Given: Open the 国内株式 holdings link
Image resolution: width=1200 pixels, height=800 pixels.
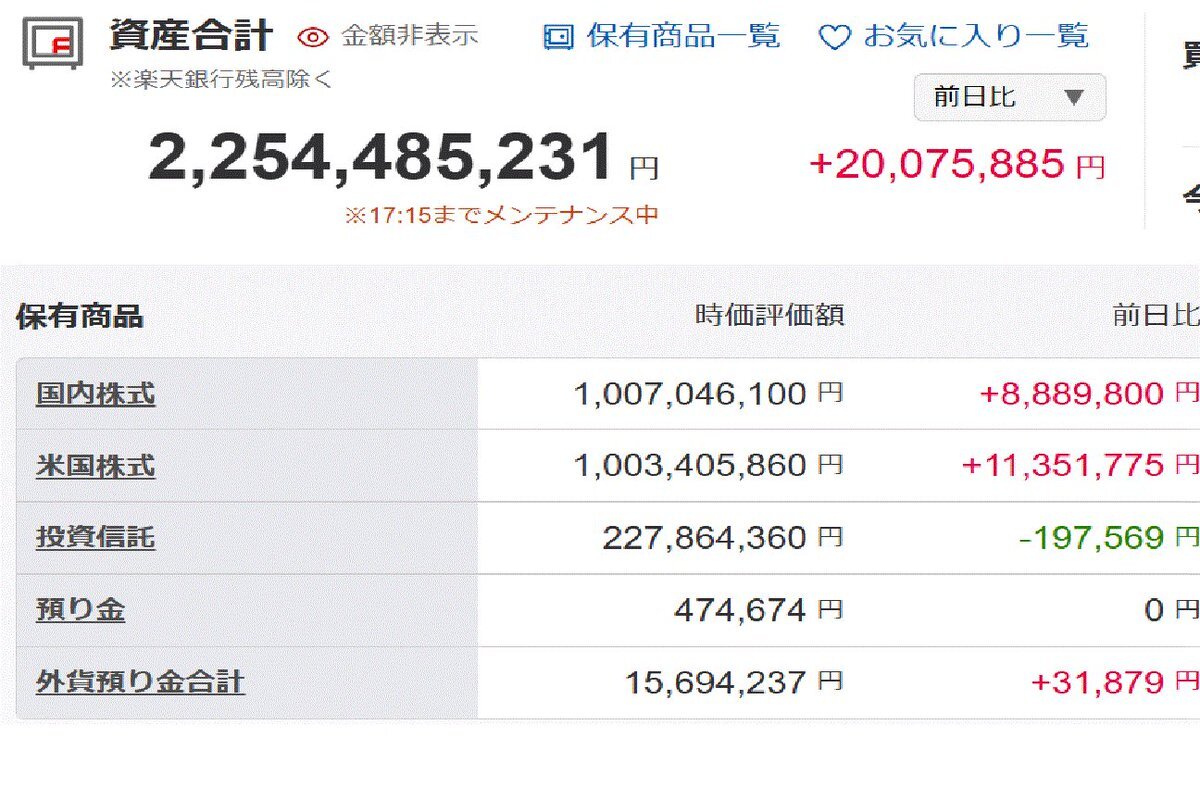Looking at the screenshot, I should coord(96,394).
